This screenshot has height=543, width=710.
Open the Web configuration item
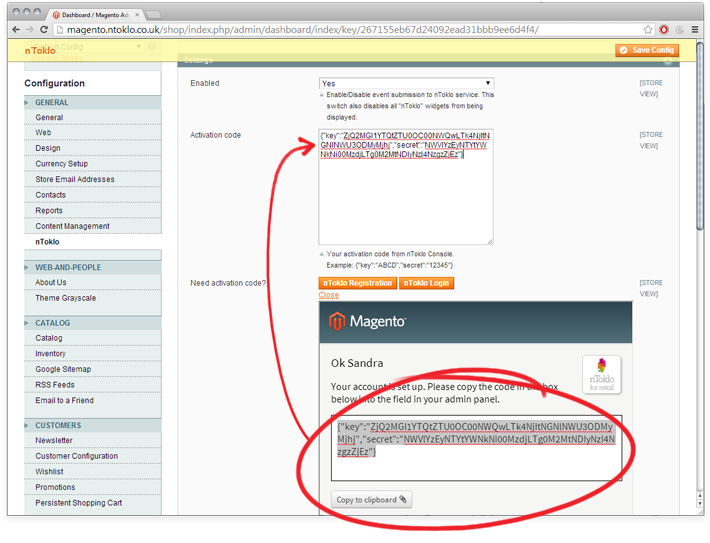43,133
